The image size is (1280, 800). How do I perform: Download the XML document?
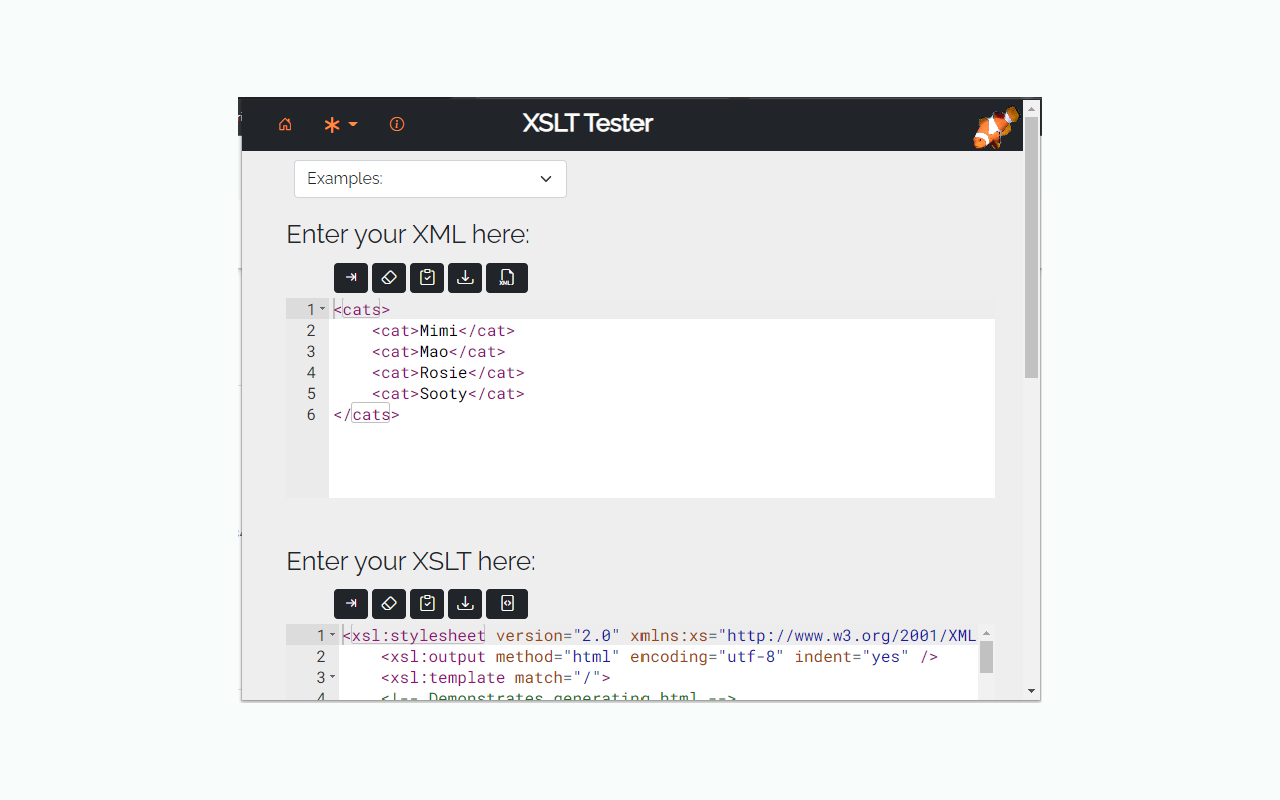[x=465, y=277]
